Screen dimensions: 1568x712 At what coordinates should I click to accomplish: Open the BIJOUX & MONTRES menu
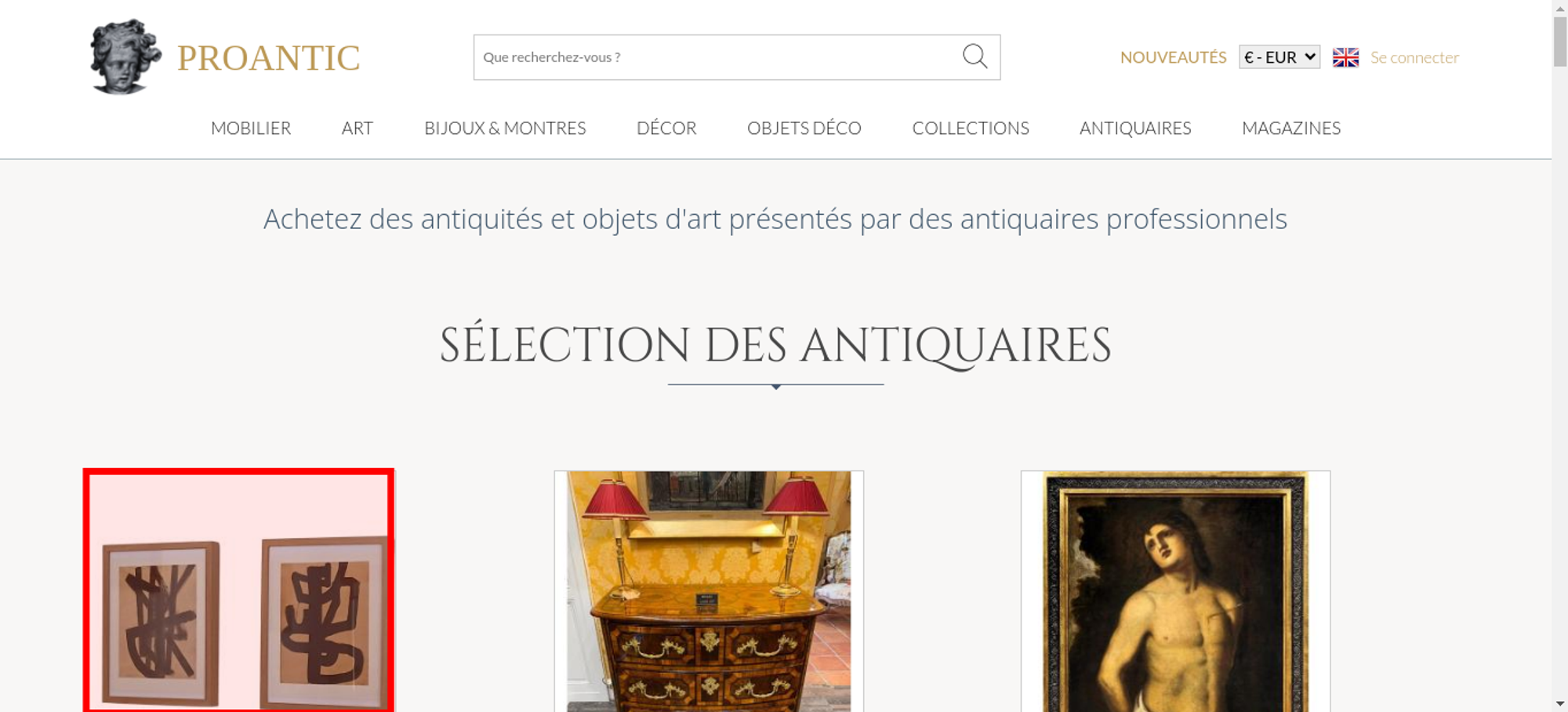505,128
